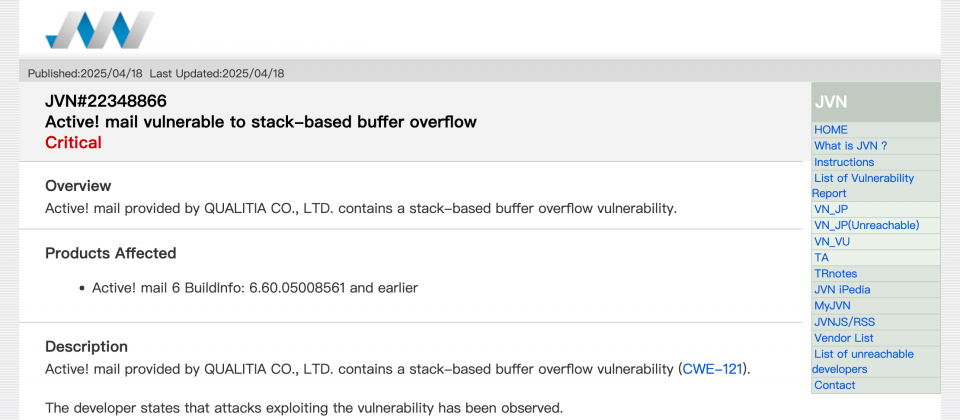The height and width of the screenshot is (420, 960).
Task: Open the Vendor List link
Action: click(843, 338)
